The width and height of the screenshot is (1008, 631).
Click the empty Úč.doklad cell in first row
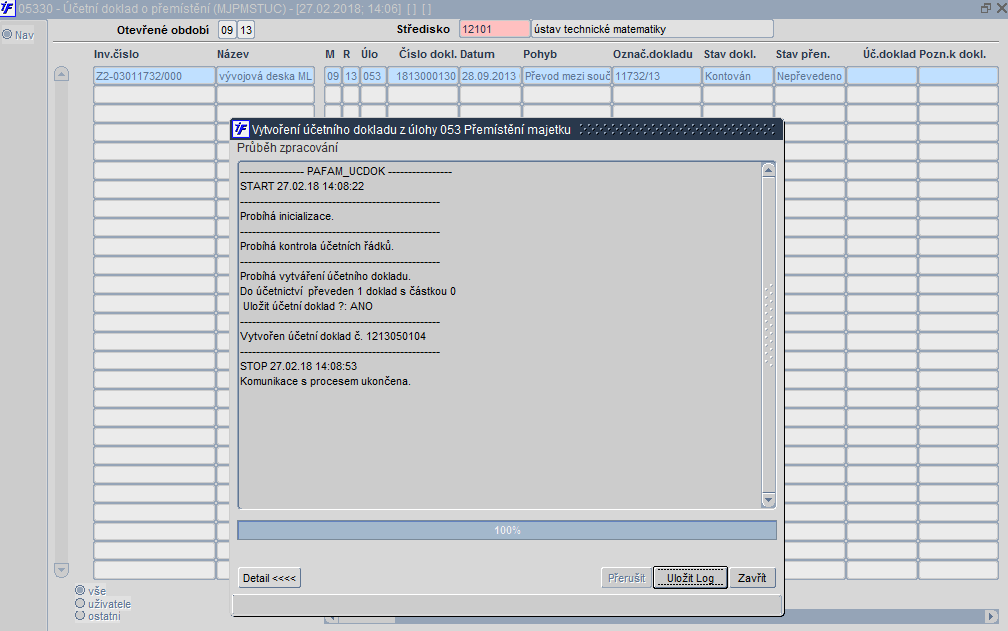(881, 76)
